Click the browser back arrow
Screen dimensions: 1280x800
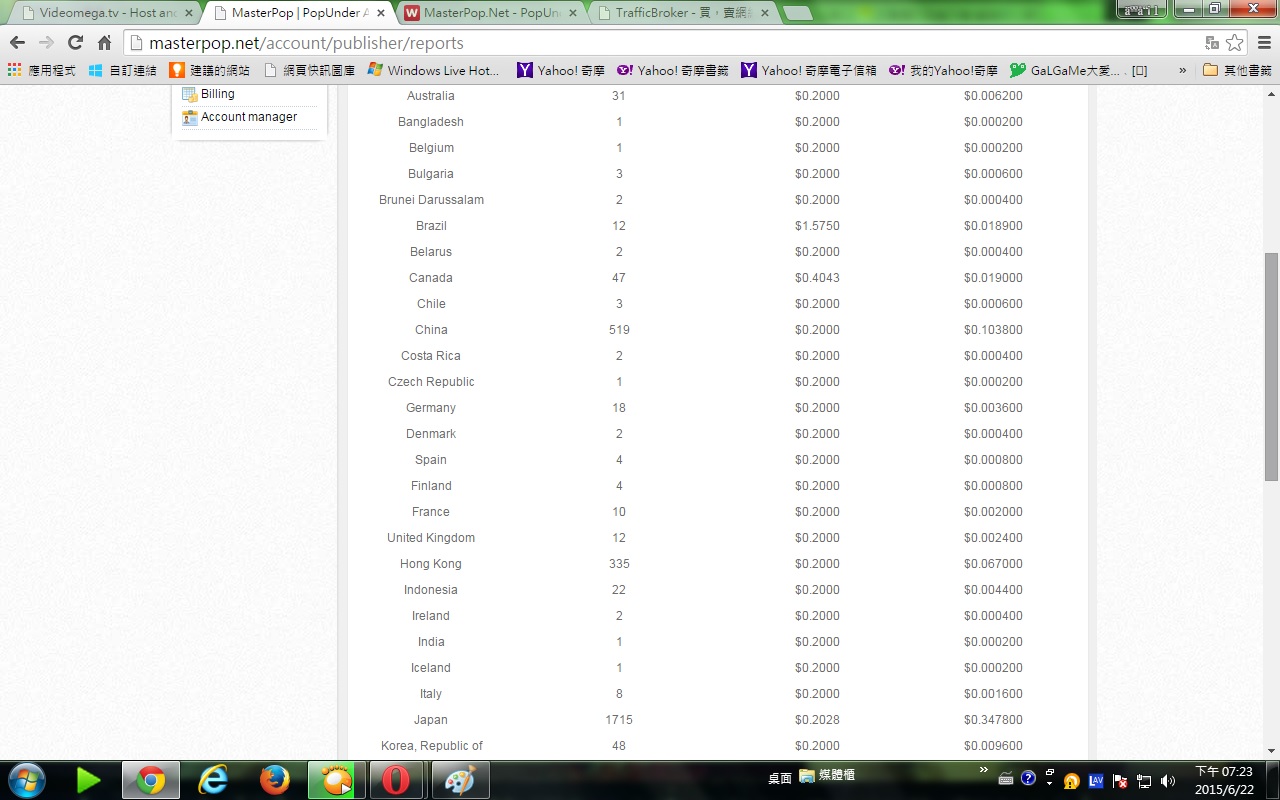tap(17, 43)
